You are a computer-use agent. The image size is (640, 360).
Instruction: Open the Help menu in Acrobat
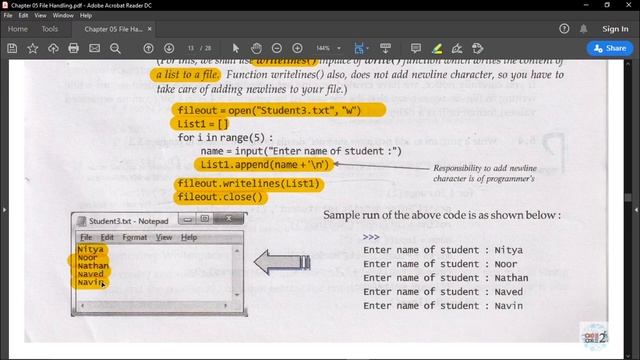[86, 16]
